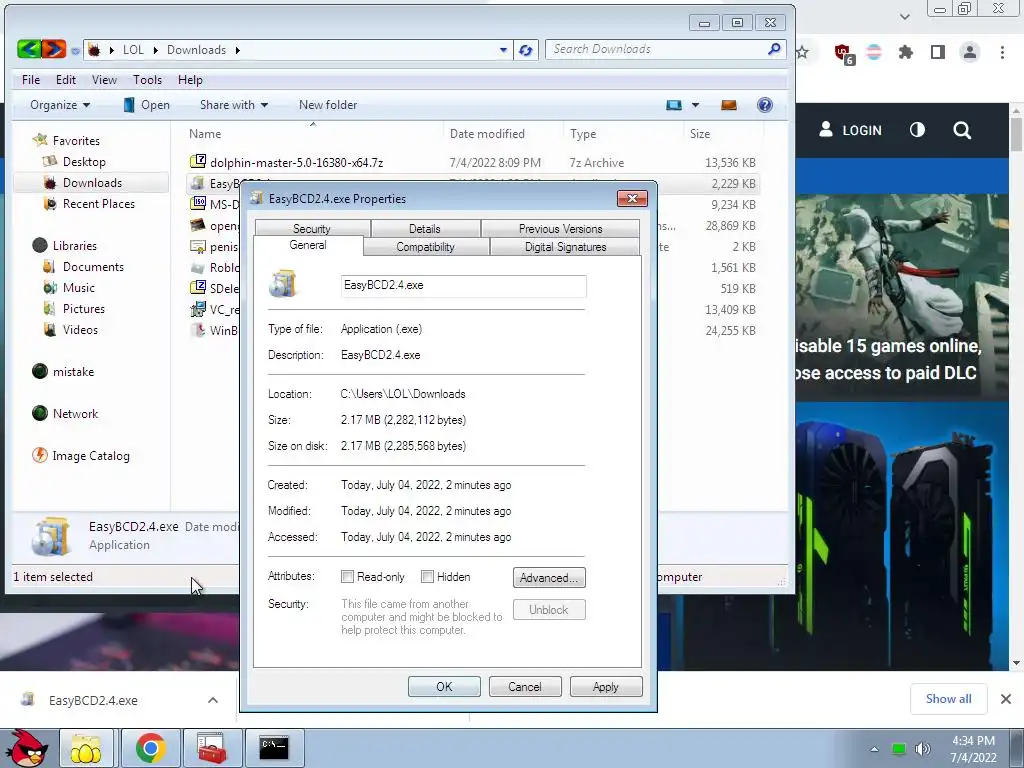1024x768 pixels.
Task: Select Documents under Libraries
Action: click(93, 266)
